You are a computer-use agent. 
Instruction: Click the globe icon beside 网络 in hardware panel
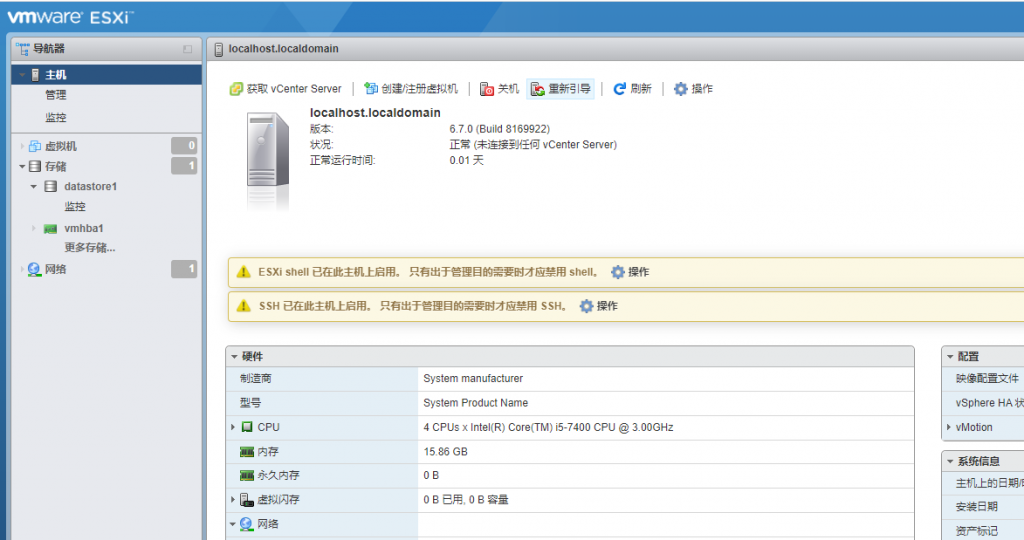click(246, 524)
